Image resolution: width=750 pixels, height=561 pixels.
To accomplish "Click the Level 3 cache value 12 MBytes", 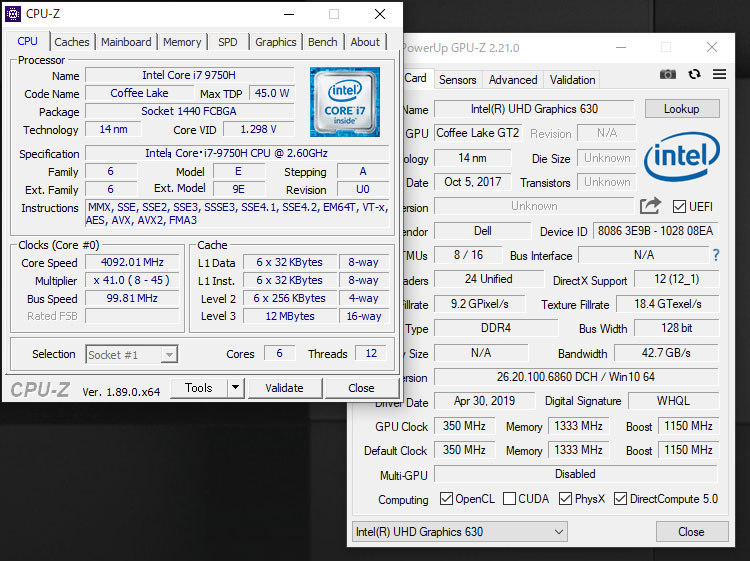I will (x=290, y=316).
